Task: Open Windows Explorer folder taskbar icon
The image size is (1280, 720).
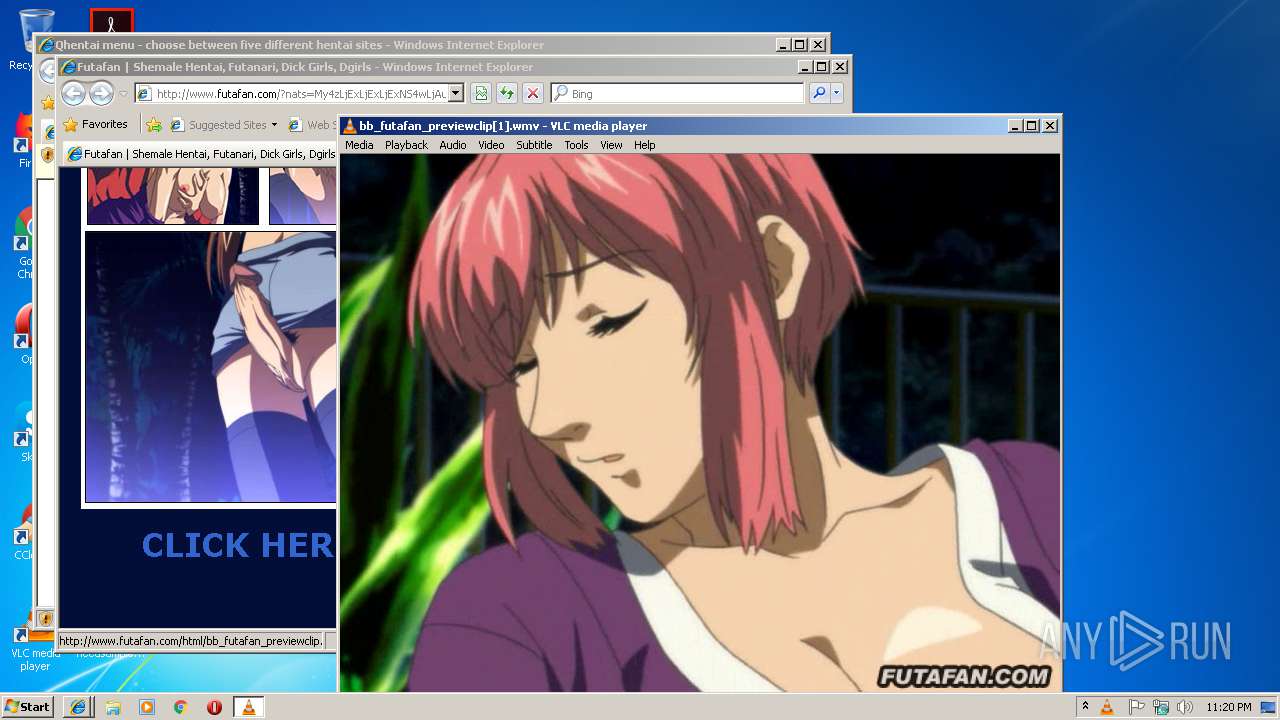Action: click(113, 707)
